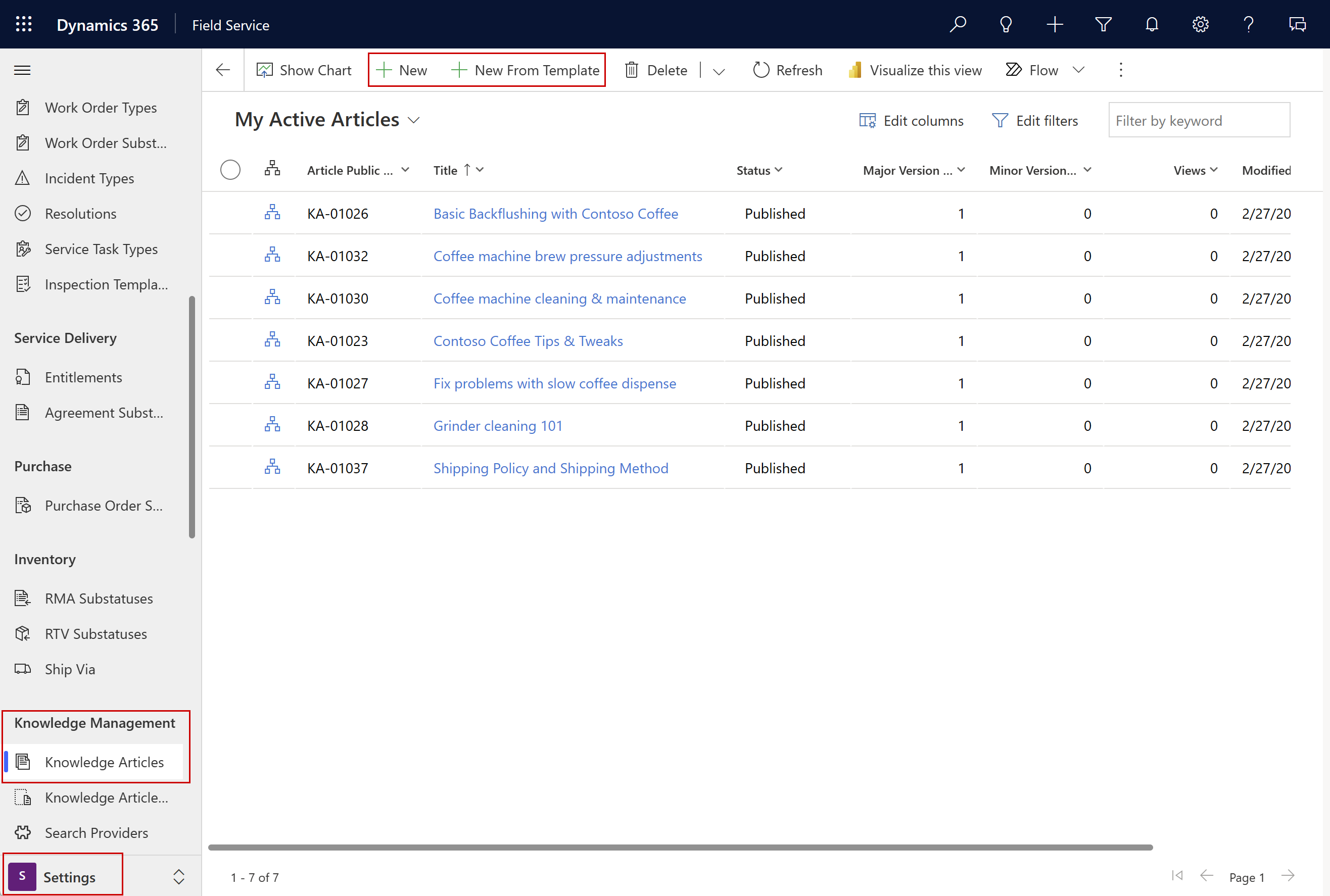The width and height of the screenshot is (1330, 896).
Task: Click the Grinder cleaning 101 article link
Action: pos(497,425)
